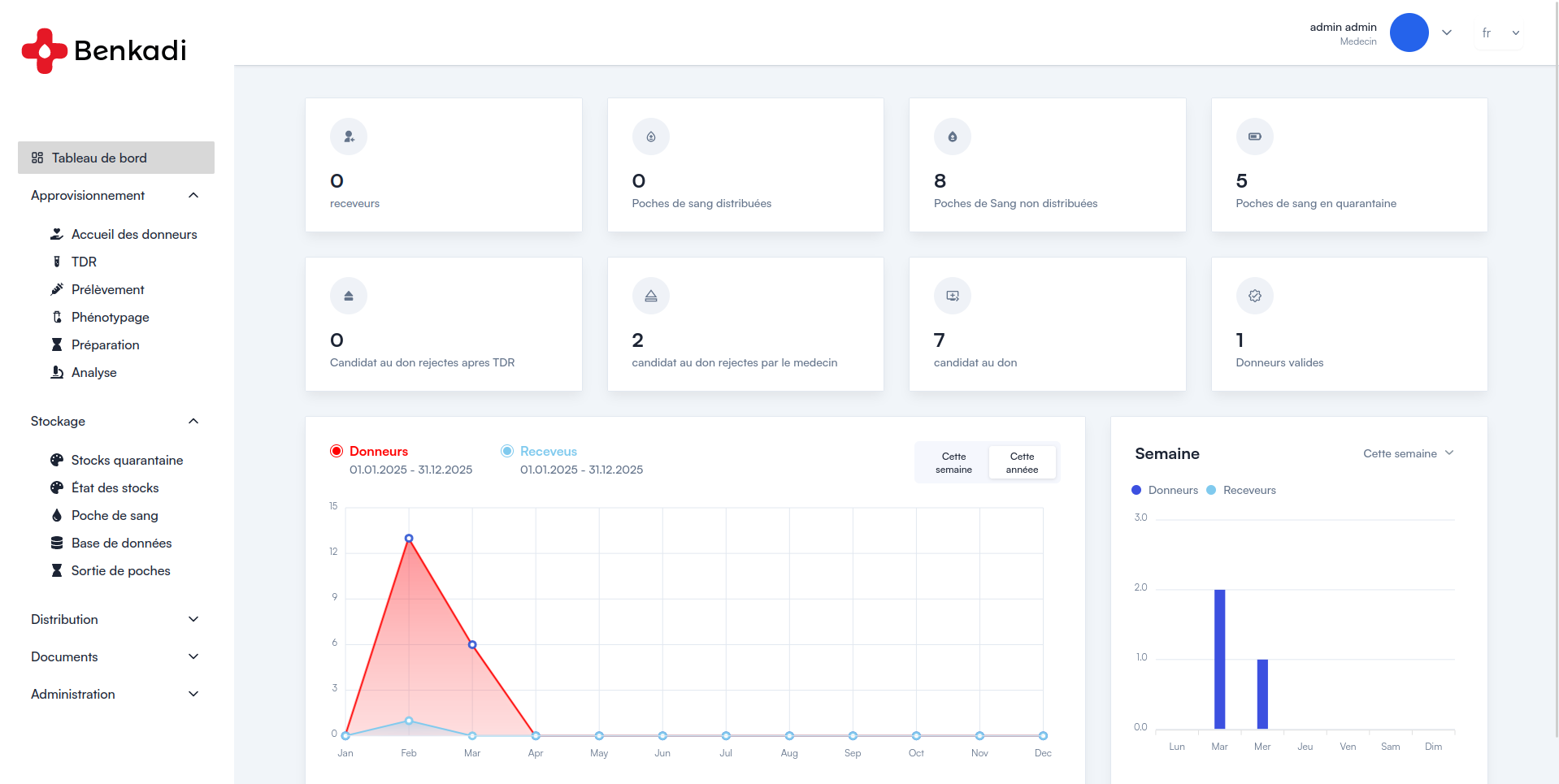
Task: Open the fr language selector
Action: coord(1499,33)
